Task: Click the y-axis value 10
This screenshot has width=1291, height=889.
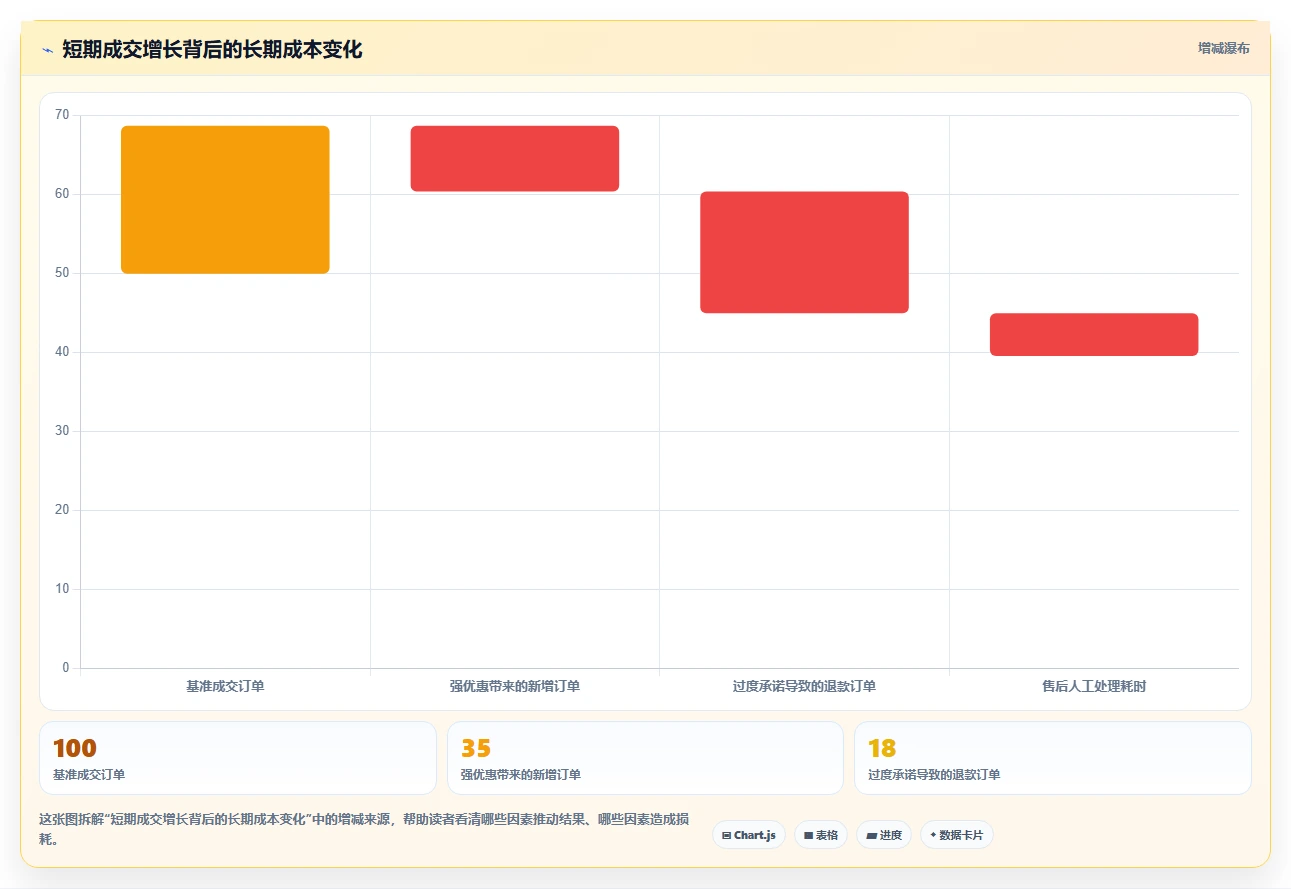Action: point(62,589)
